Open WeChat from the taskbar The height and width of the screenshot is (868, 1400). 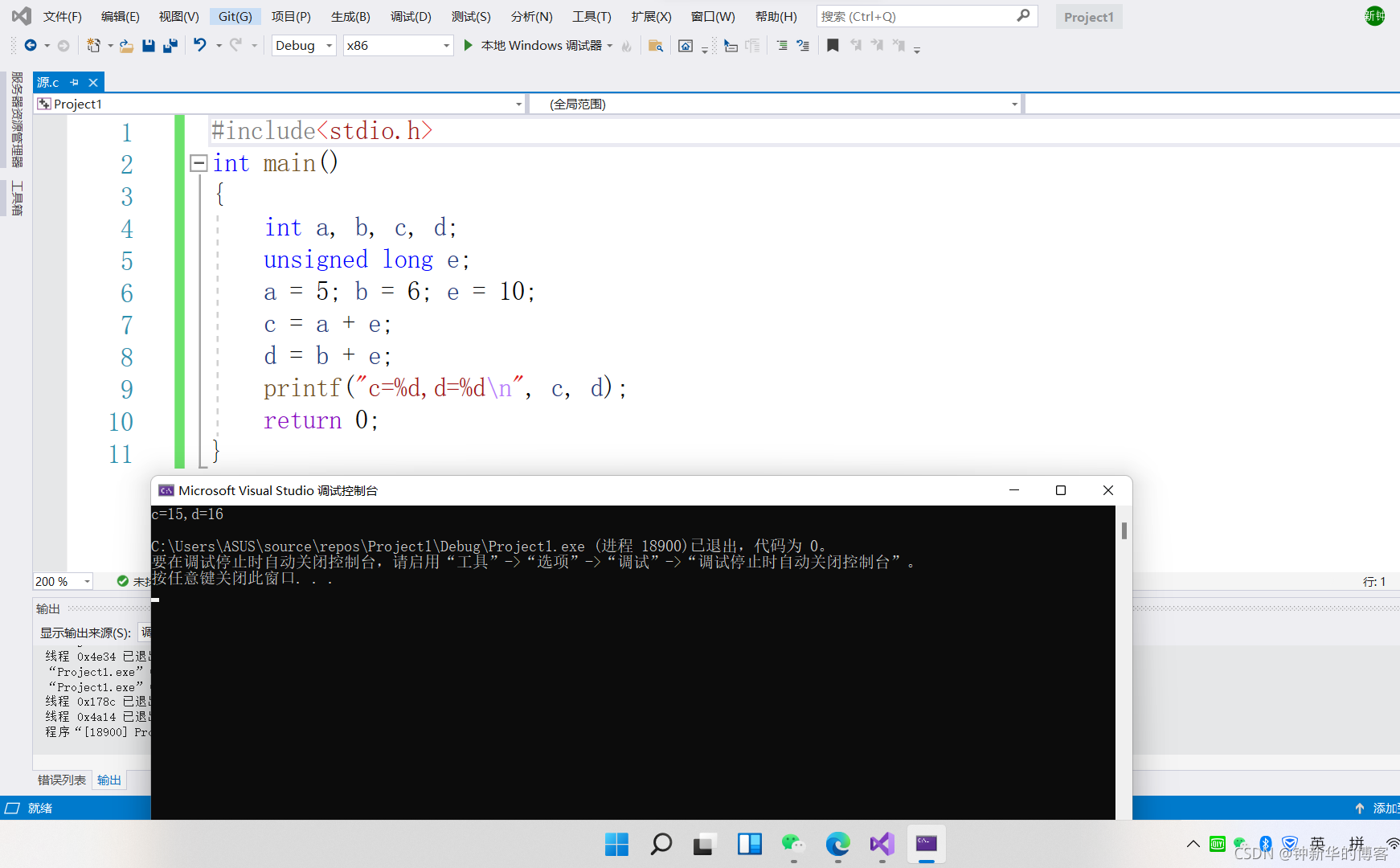(793, 844)
